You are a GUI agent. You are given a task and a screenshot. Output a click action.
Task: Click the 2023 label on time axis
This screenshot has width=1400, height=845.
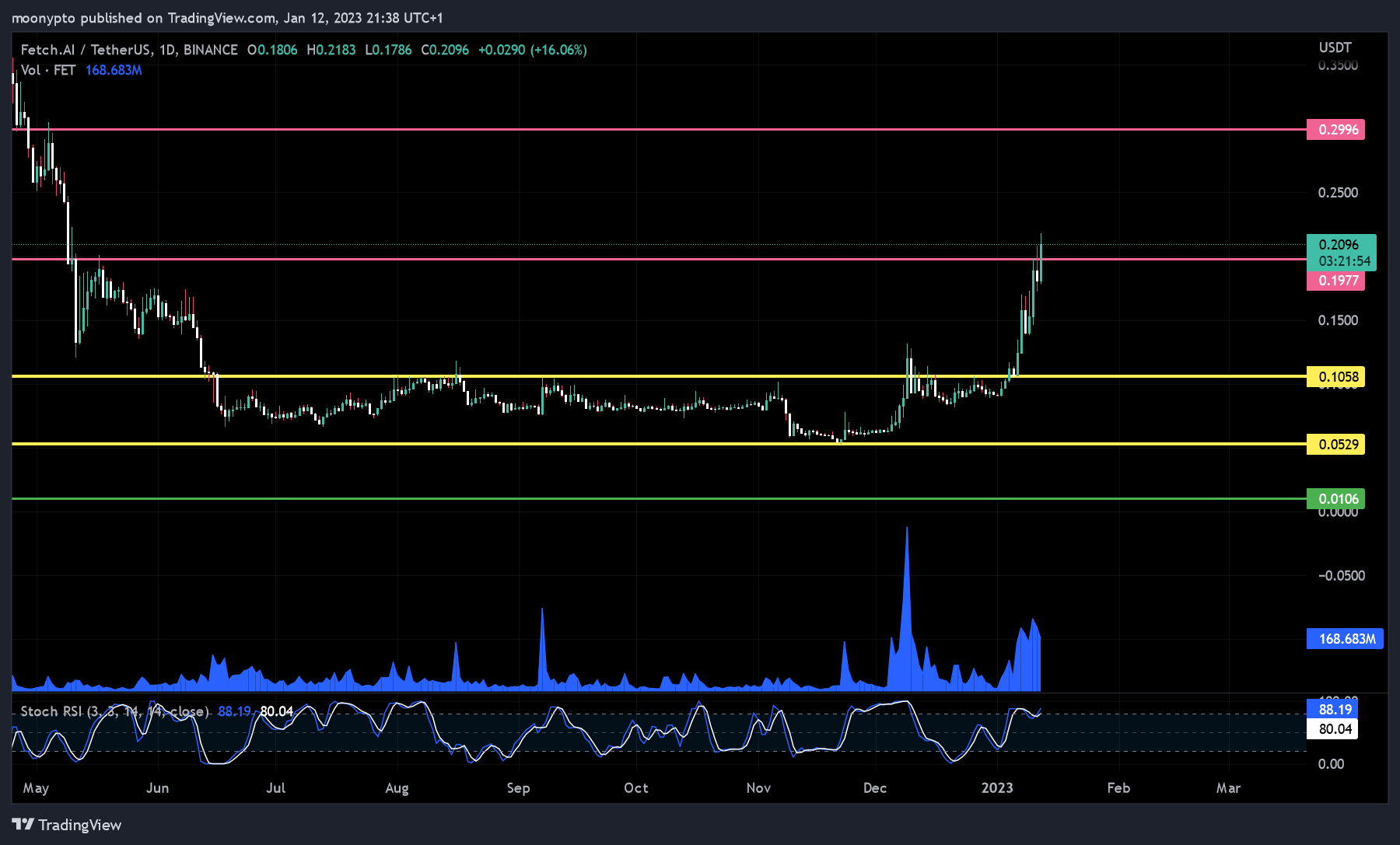coord(997,787)
